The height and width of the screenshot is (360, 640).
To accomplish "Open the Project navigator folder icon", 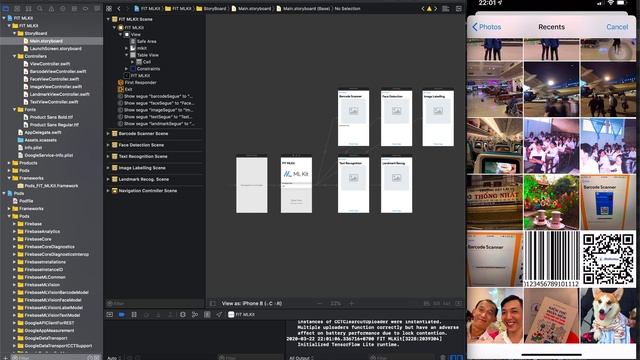I will pyautogui.click(x=6, y=8).
